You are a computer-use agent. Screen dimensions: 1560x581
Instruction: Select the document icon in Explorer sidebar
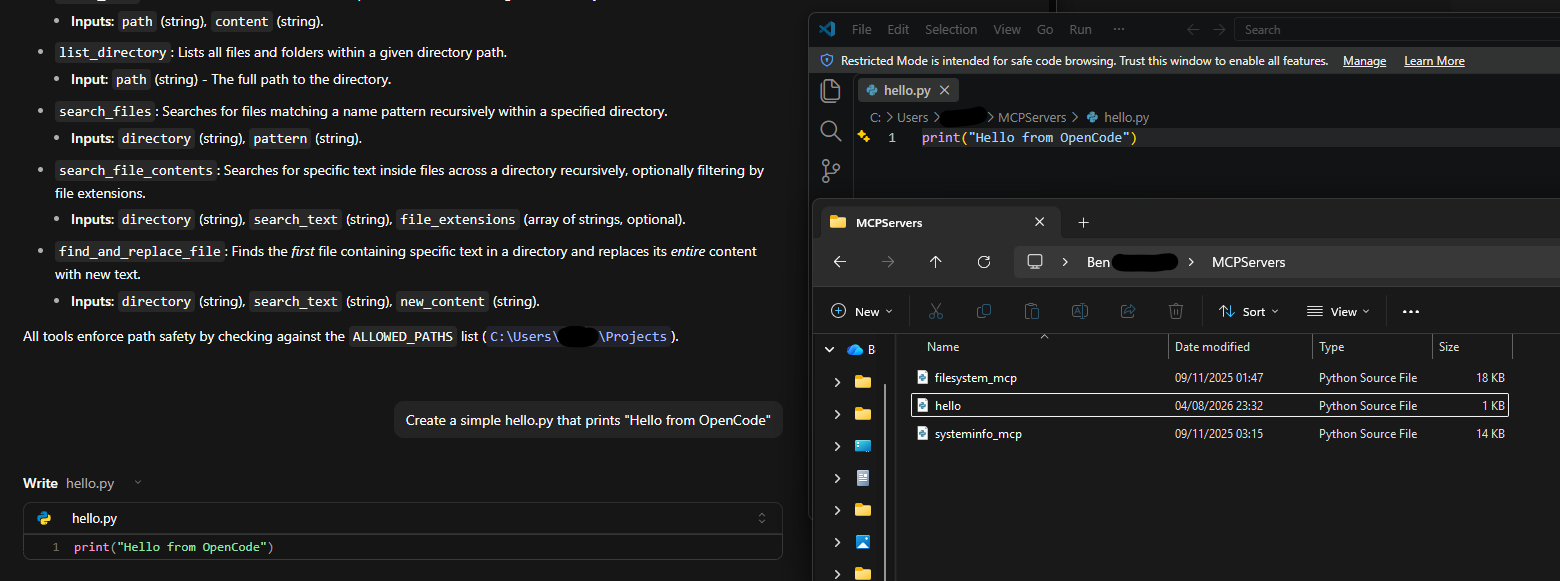863,478
